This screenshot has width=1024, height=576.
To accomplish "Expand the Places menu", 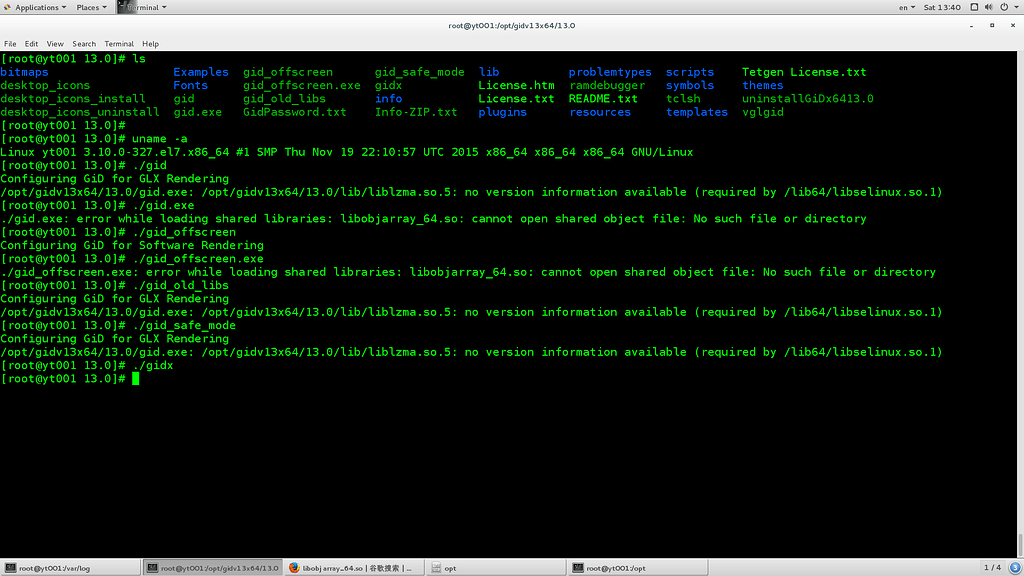I will point(91,7).
